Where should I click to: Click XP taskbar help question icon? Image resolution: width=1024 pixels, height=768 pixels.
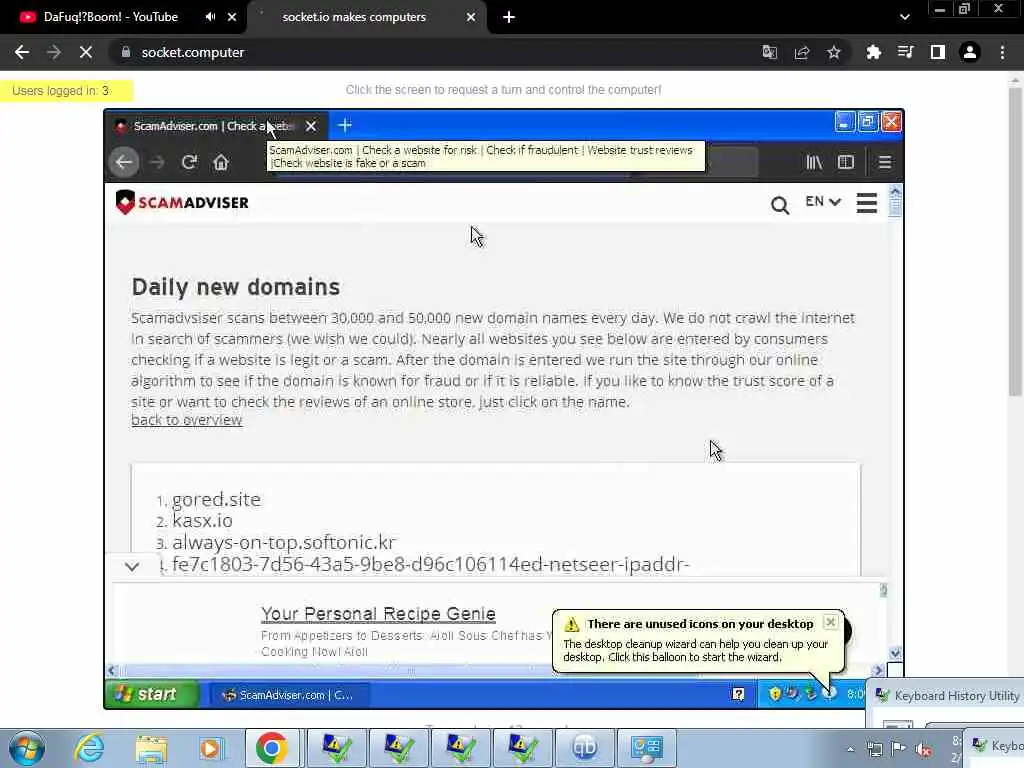pos(738,694)
